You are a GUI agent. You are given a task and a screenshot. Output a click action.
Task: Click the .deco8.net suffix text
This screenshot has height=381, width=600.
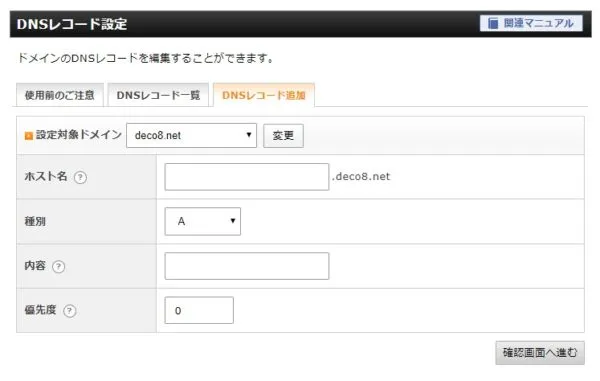click(x=361, y=176)
